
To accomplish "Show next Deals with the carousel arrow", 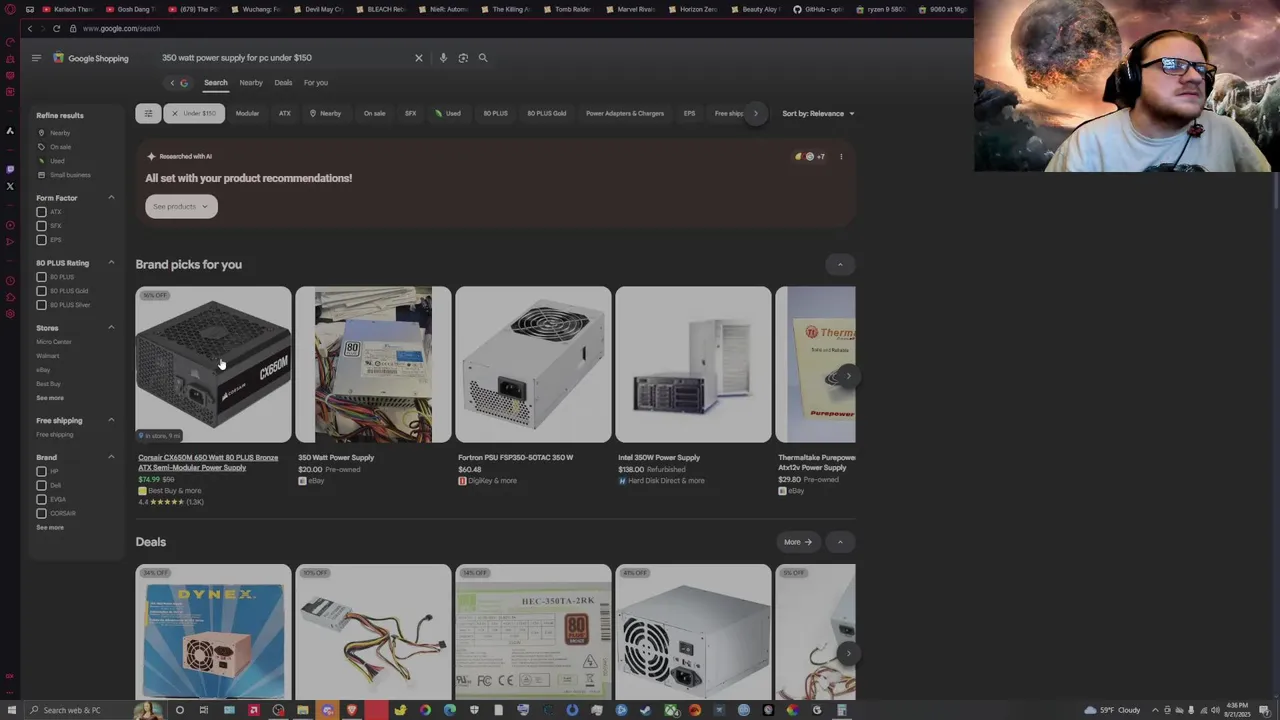I will 848,654.
